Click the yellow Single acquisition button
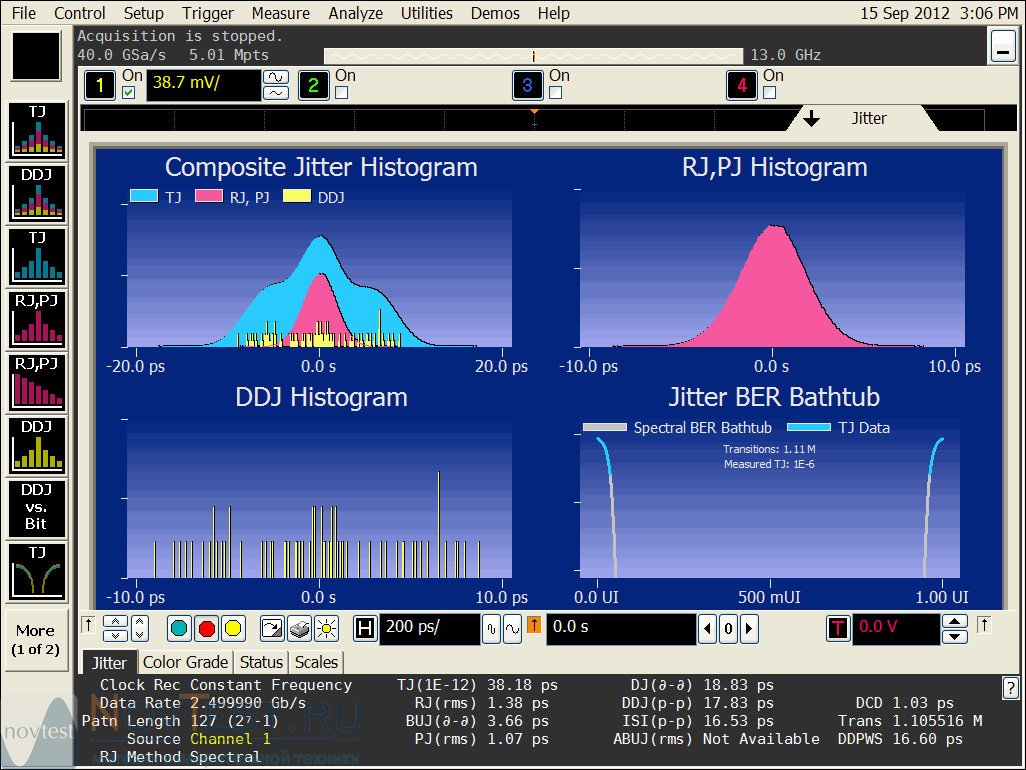Image resolution: width=1026 pixels, height=770 pixels. 232,628
